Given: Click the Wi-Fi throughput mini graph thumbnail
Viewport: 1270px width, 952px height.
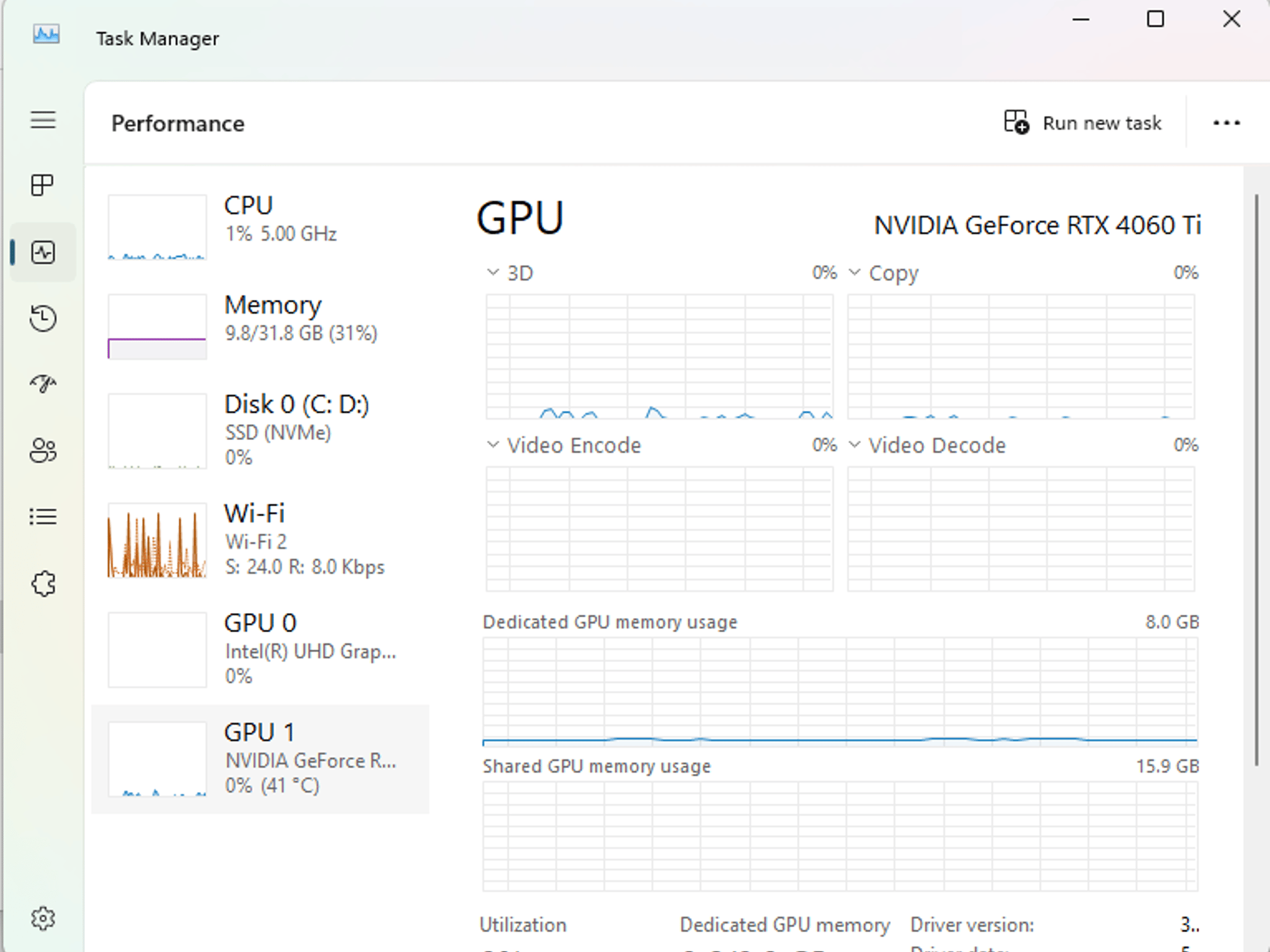Looking at the screenshot, I should click(x=158, y=540).
